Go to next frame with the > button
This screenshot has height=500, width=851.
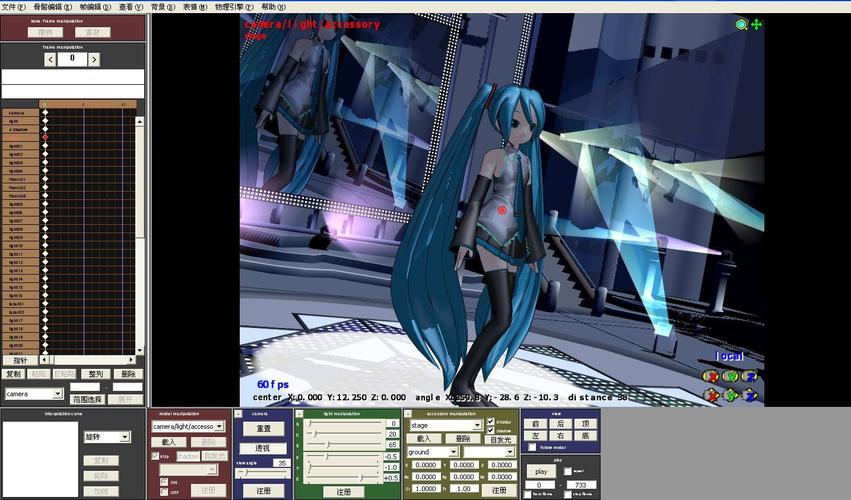(94, 59)
